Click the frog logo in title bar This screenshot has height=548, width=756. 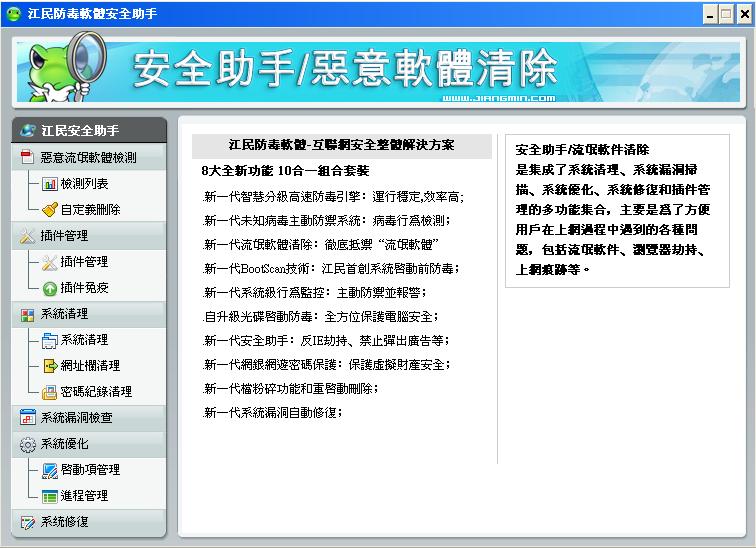point(14,13)
